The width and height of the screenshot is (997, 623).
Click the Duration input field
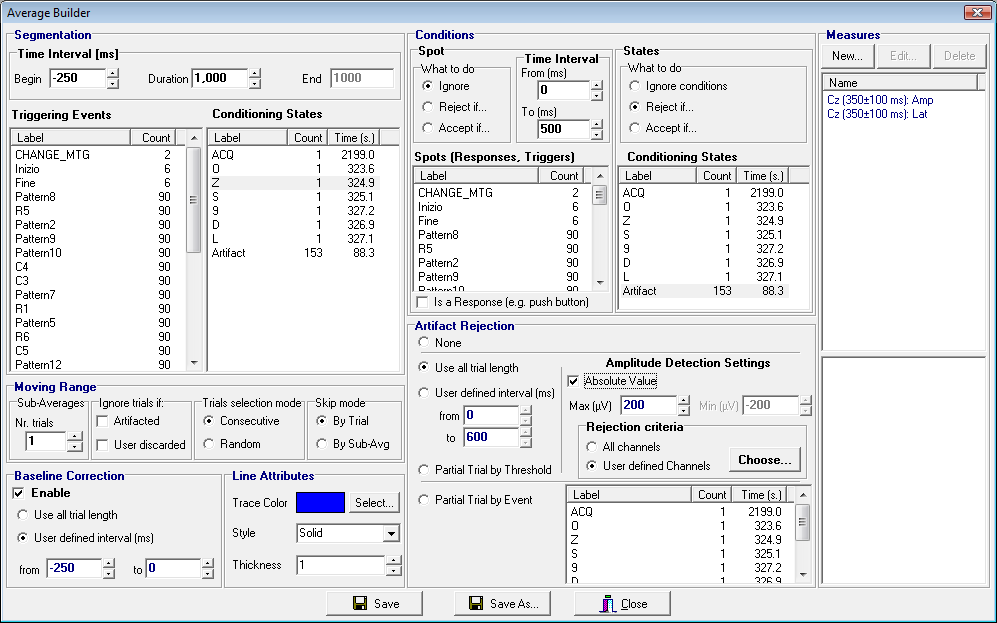pos(219,78)
